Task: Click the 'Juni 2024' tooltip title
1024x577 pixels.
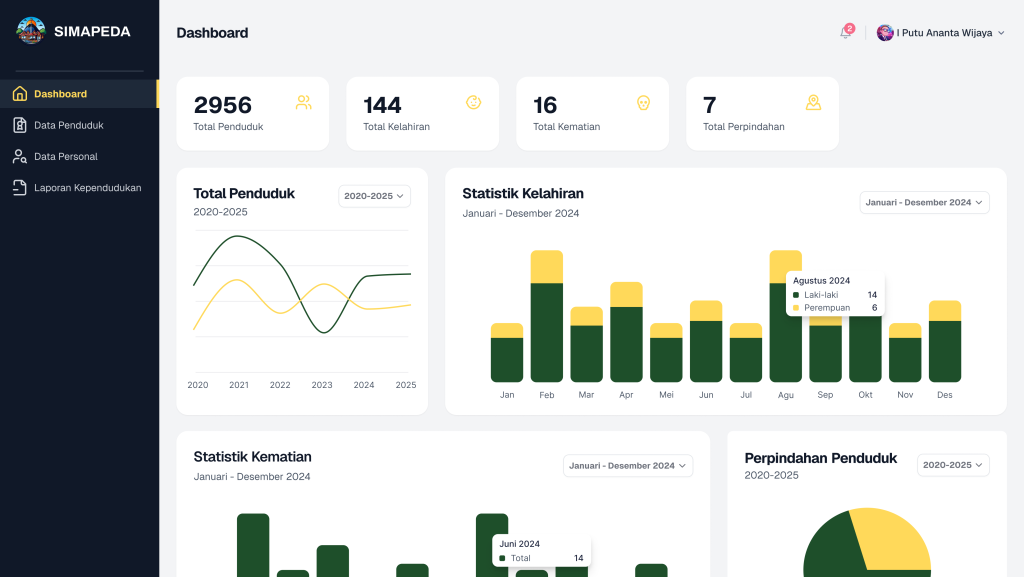Action: 520,544
